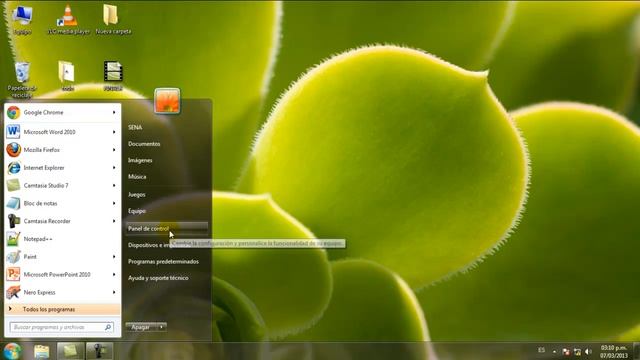Launch Internet Explorer
640x360 pixels.
(x=62, y=168)
